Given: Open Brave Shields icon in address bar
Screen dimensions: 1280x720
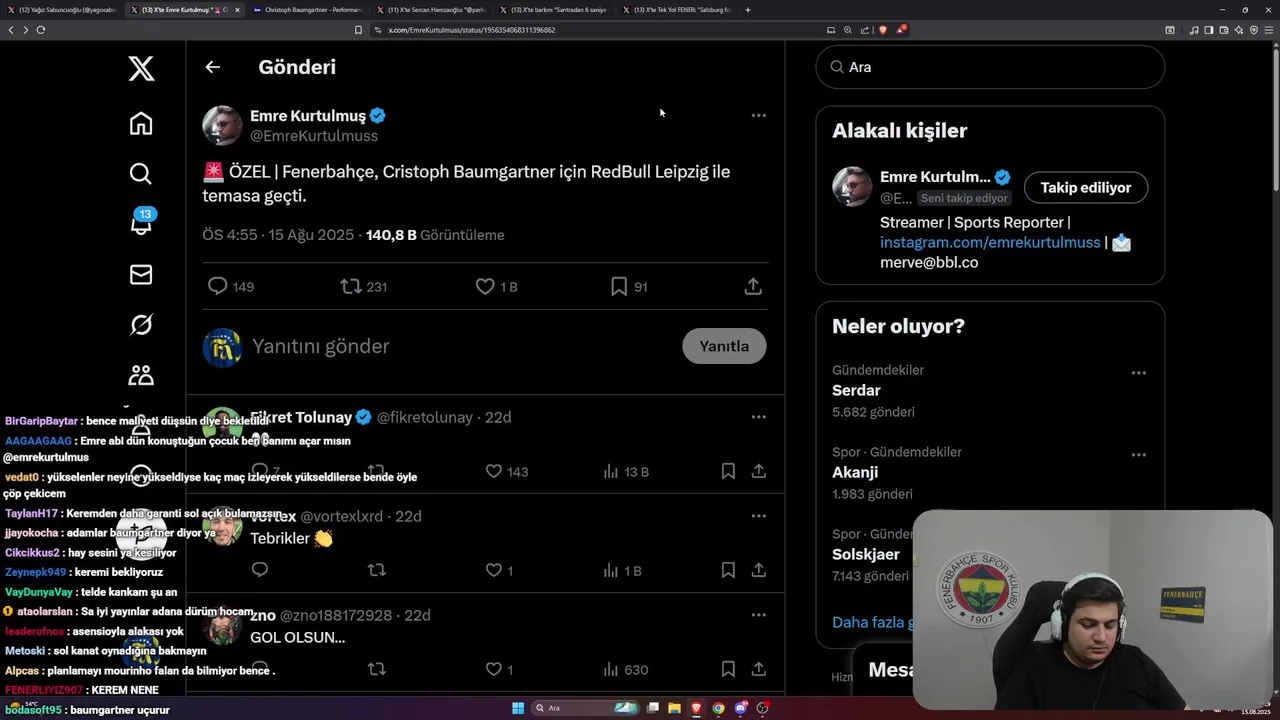Looking at the screenshot, I should tap(882, 30).
